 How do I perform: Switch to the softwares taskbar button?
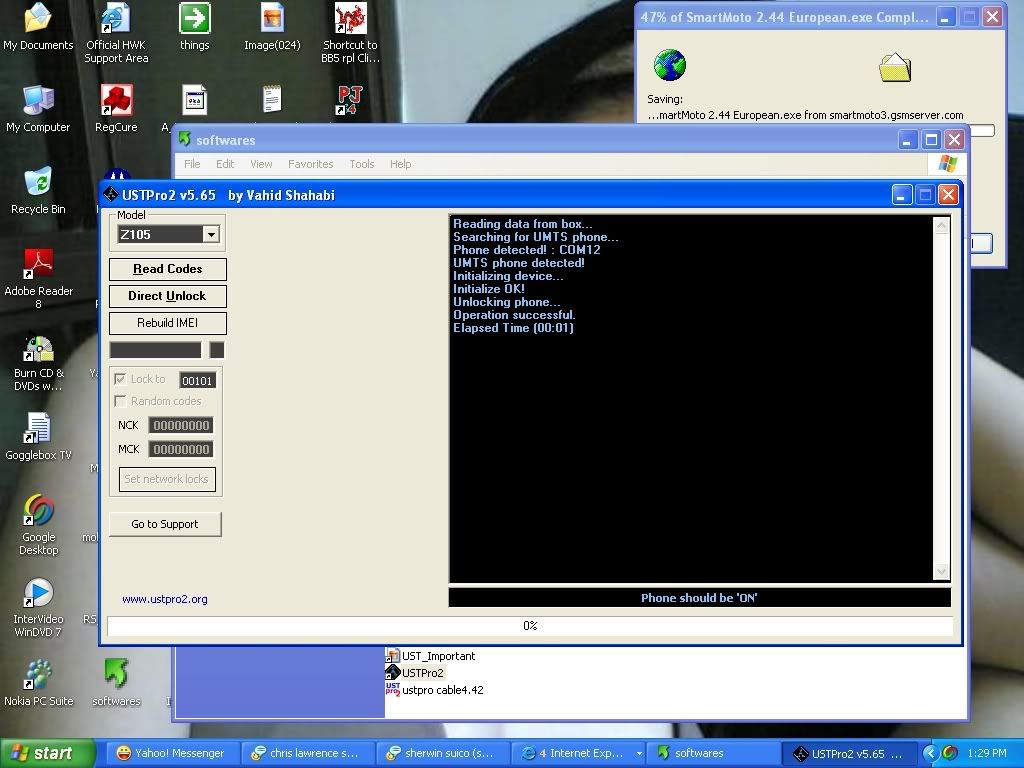click(x=714, y=753)
